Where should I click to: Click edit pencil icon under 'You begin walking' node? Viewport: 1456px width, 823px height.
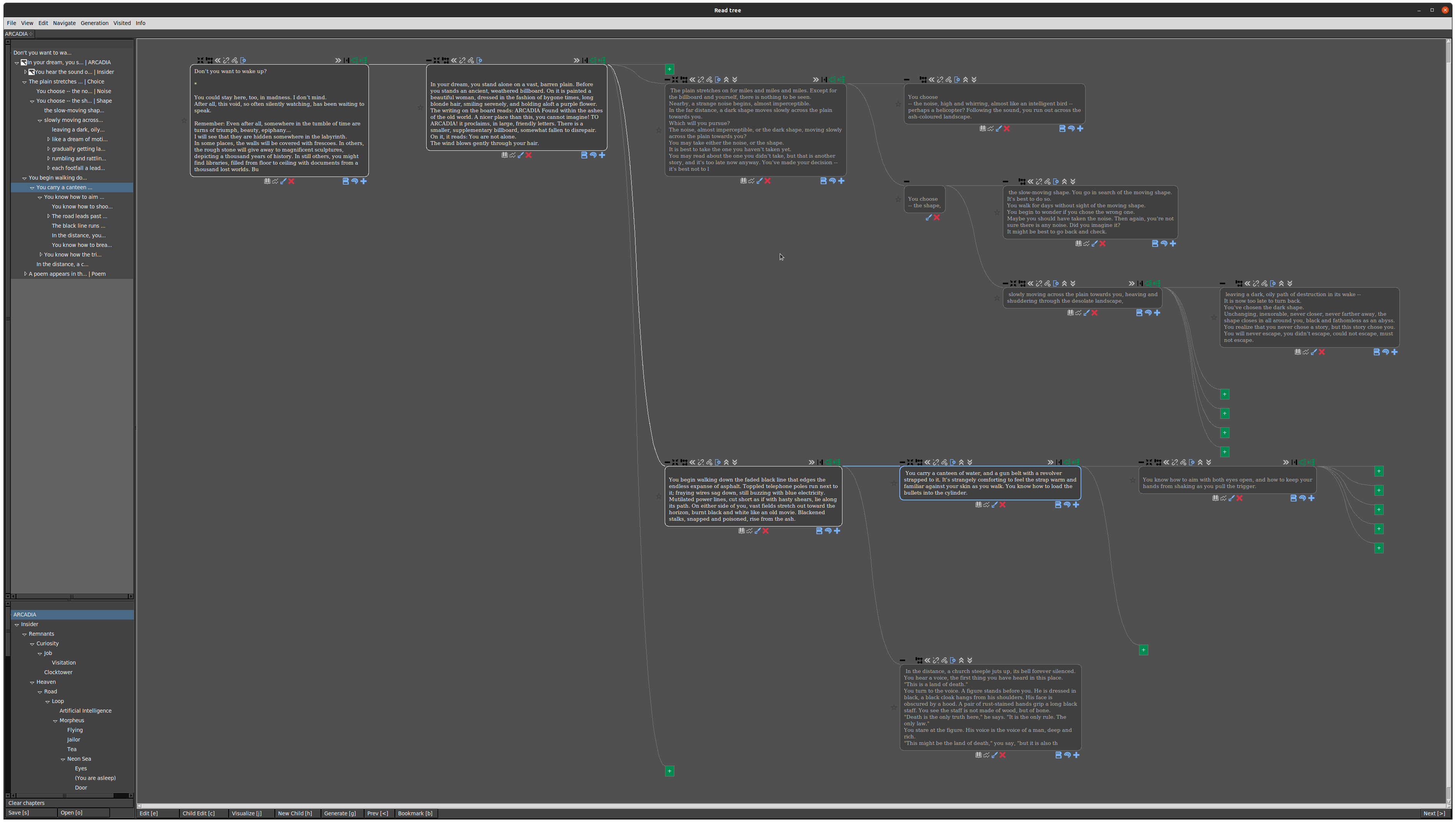[x=757, y=531]
